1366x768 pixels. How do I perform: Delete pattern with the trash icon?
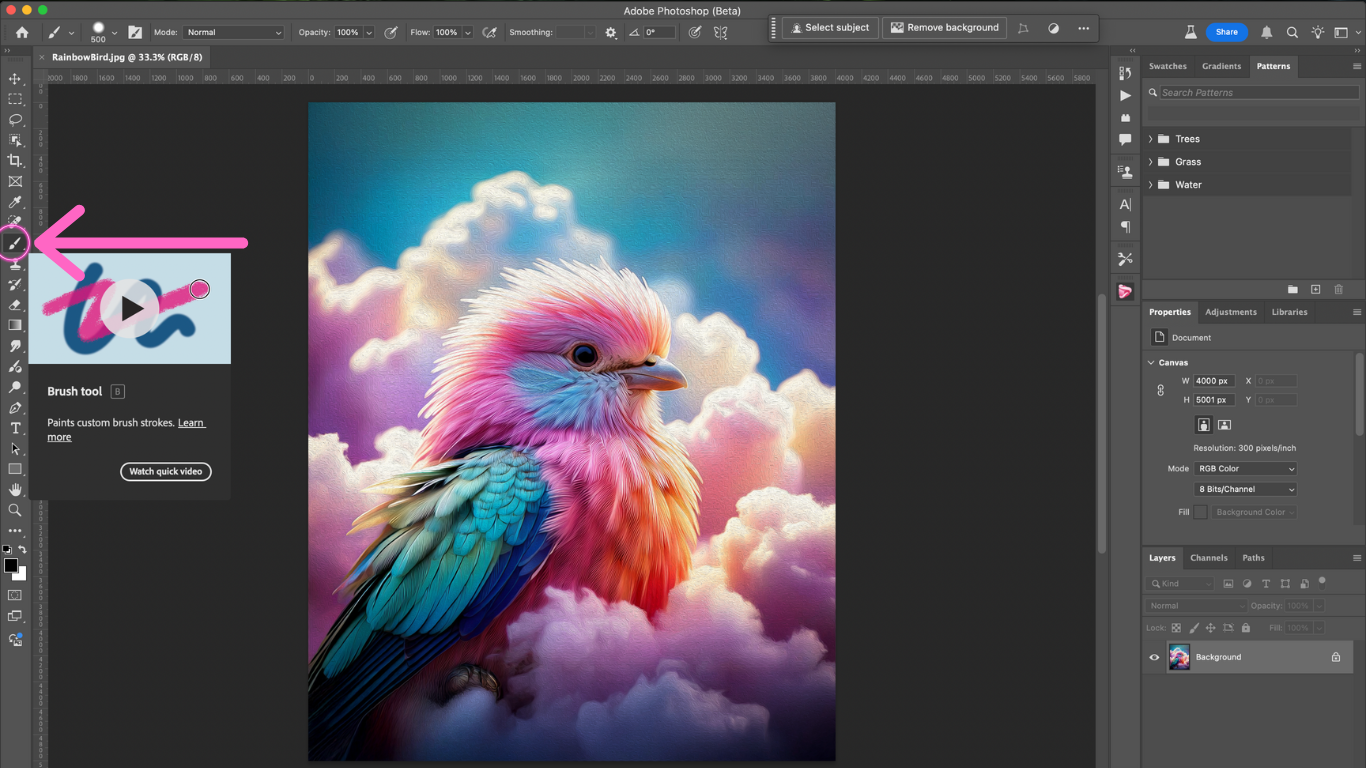pyautogui.click(x=1339, y=289)
